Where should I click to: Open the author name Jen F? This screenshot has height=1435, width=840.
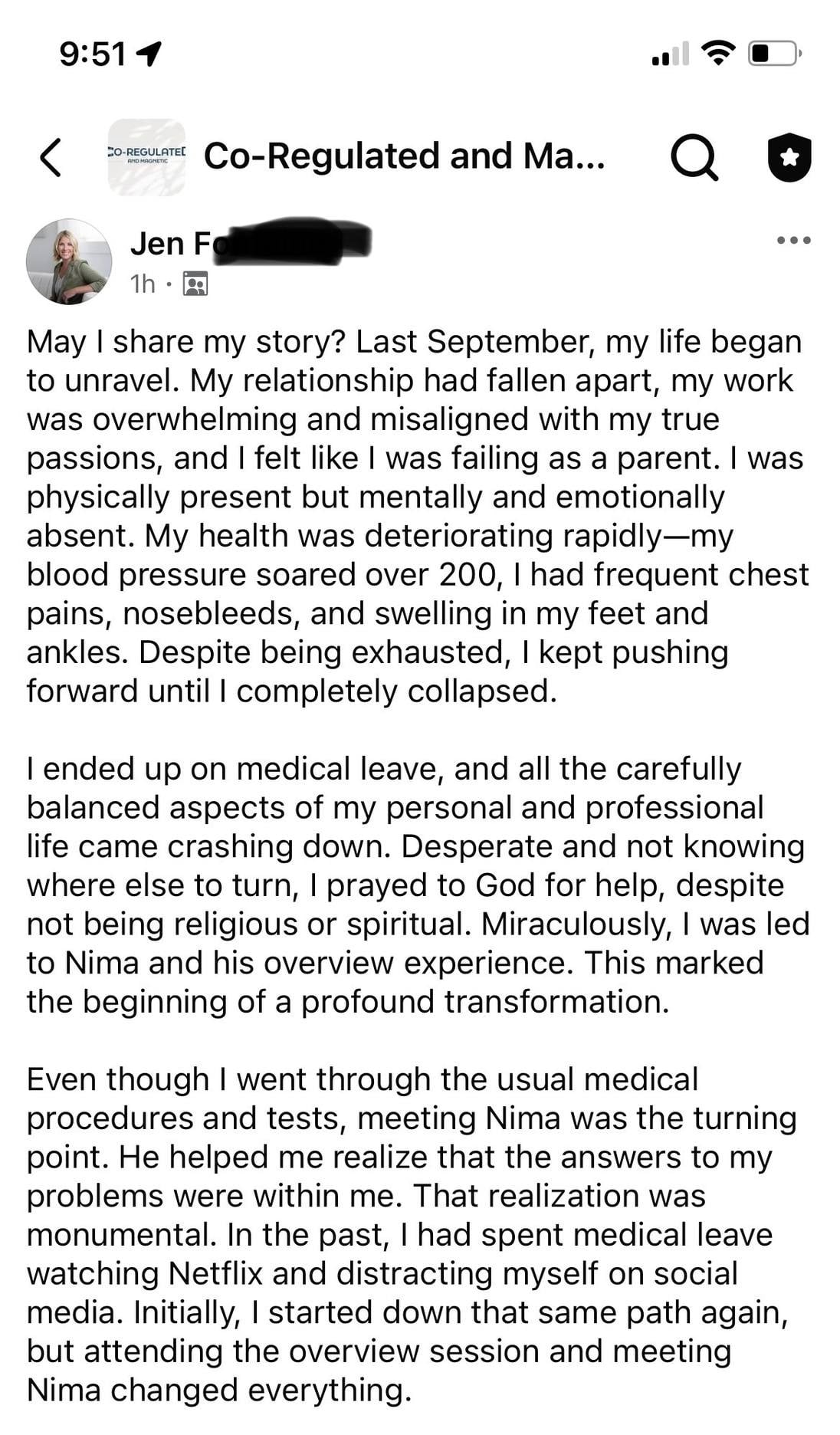pyautogui.click(x=170, y=244)
